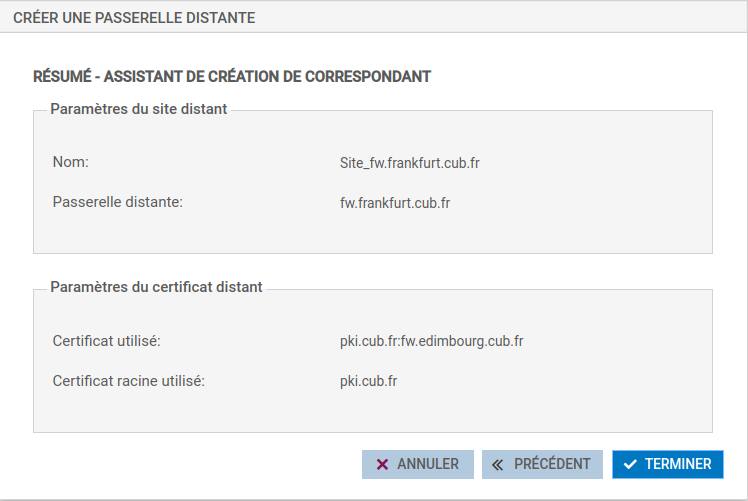
Task: Select the "Paramètres du certificat distant" legend
Action: (x=156, y=287)
